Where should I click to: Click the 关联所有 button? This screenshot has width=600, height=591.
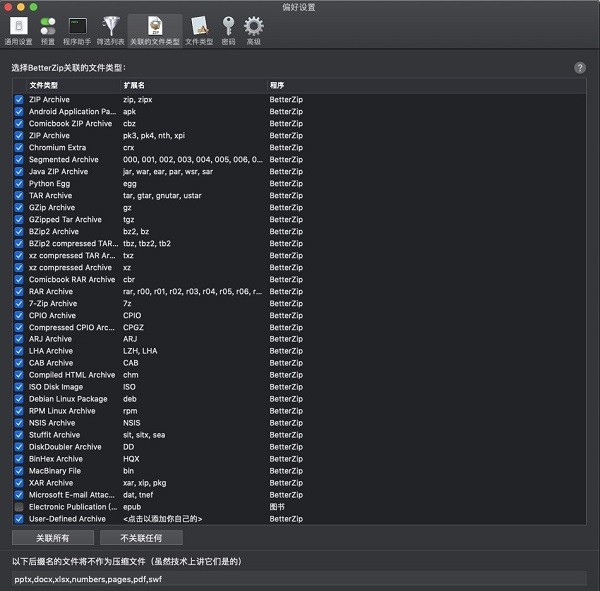(x=52, y=538)
